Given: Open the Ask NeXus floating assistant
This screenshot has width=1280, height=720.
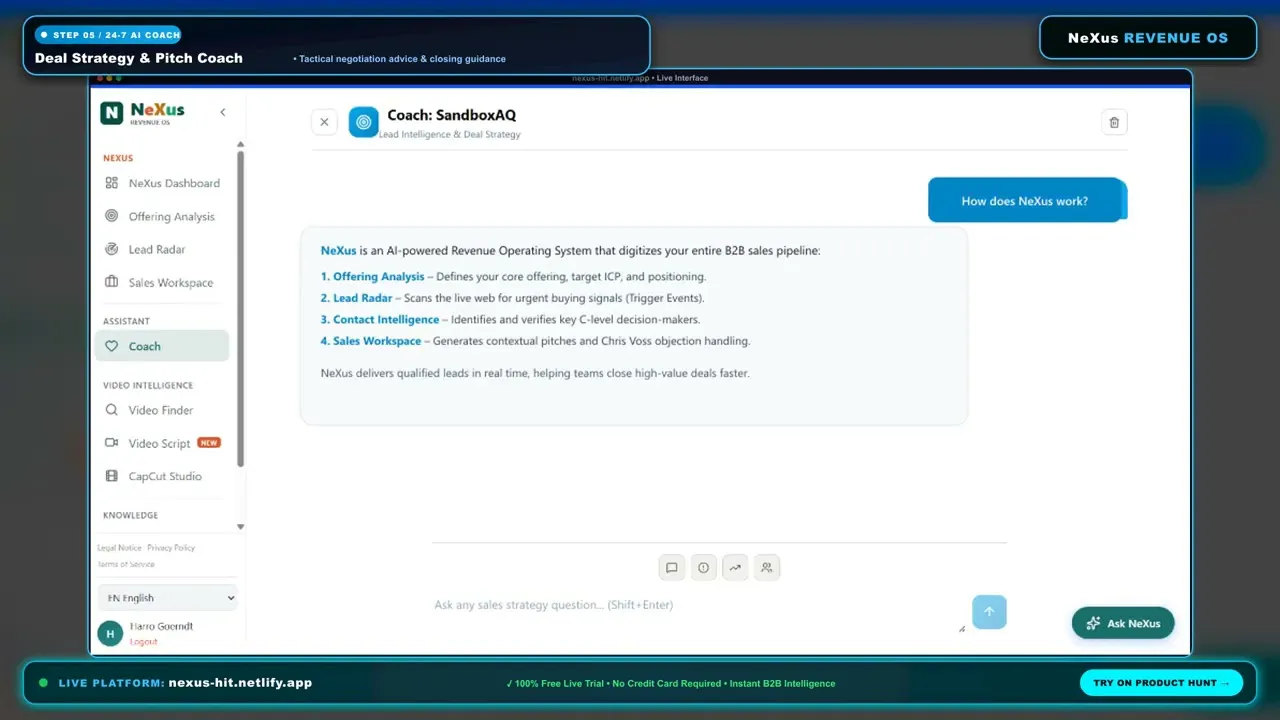Looking at the screenshot, I should 1123,623.
